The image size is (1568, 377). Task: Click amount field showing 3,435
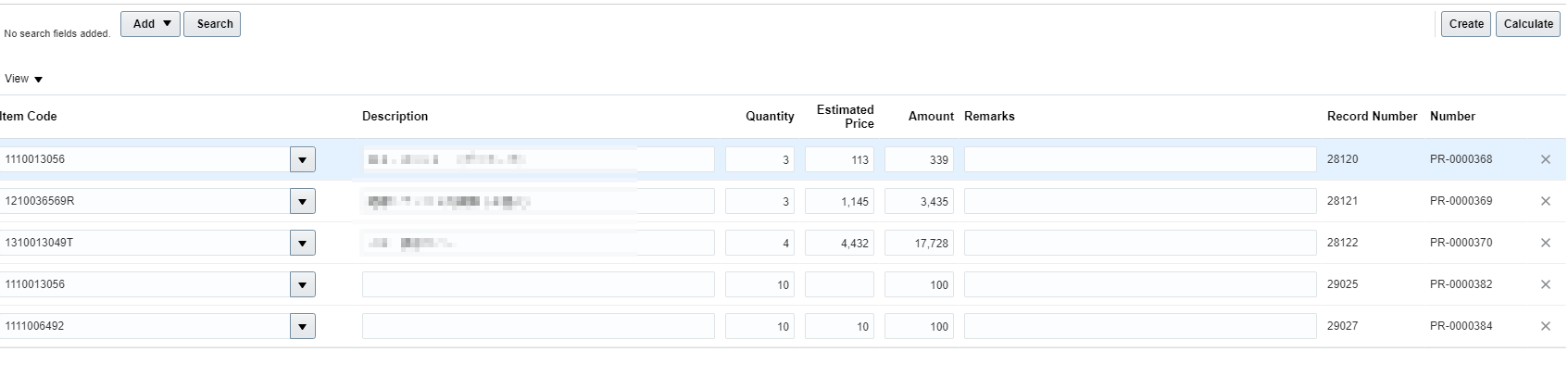[919, 201]
